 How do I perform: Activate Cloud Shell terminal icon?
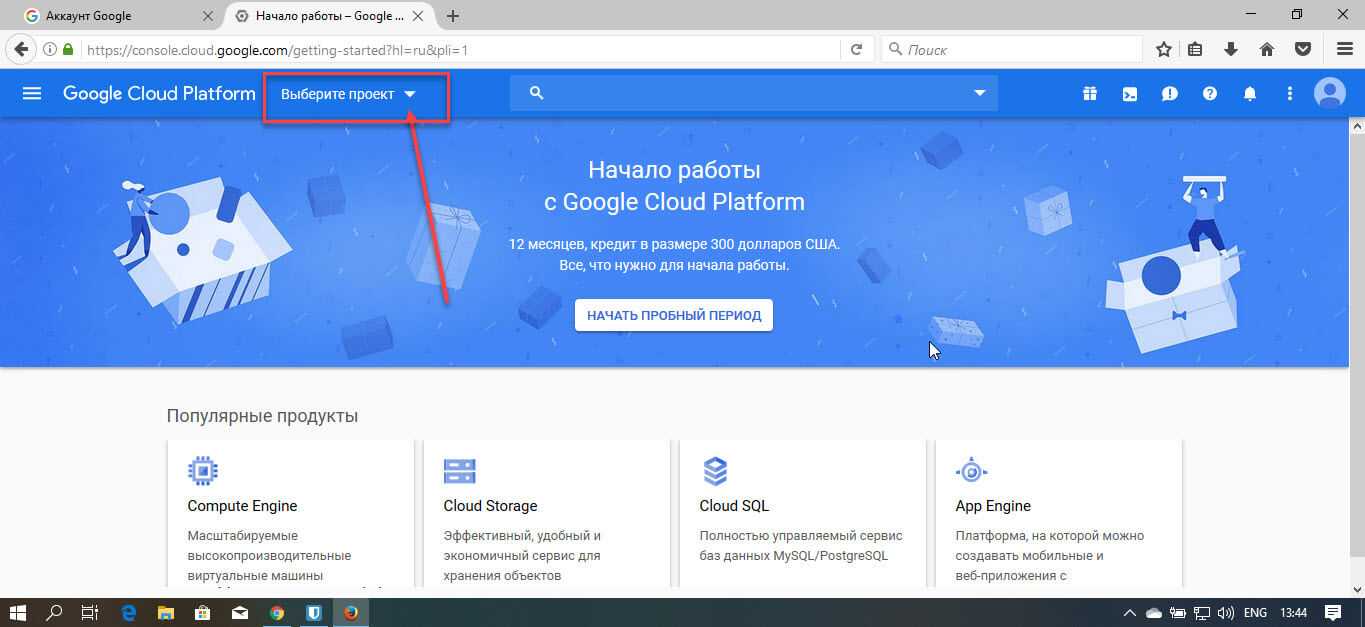[x=1129, y=94]
